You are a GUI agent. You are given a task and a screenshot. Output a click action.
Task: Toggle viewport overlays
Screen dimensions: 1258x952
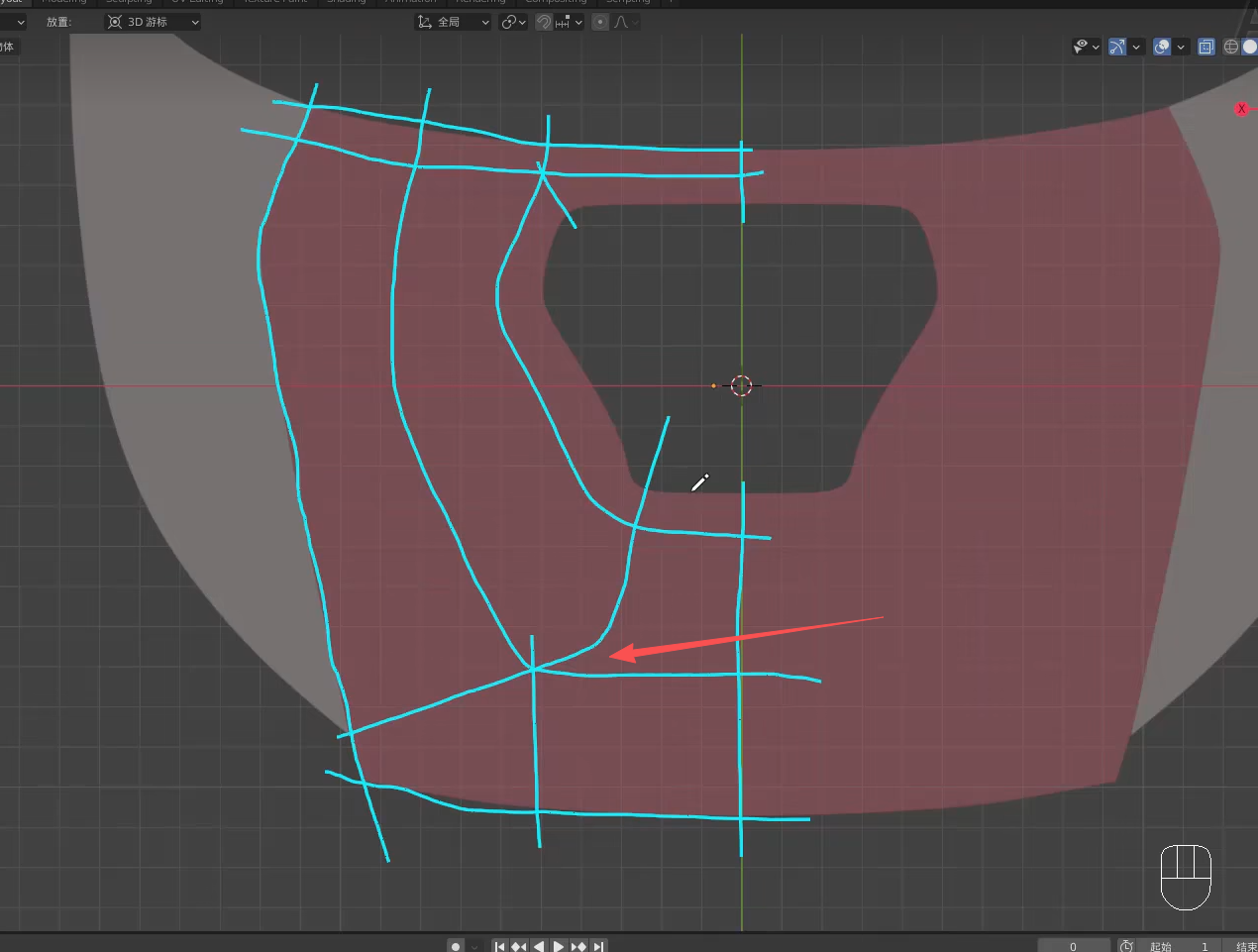pos(1162,47)
